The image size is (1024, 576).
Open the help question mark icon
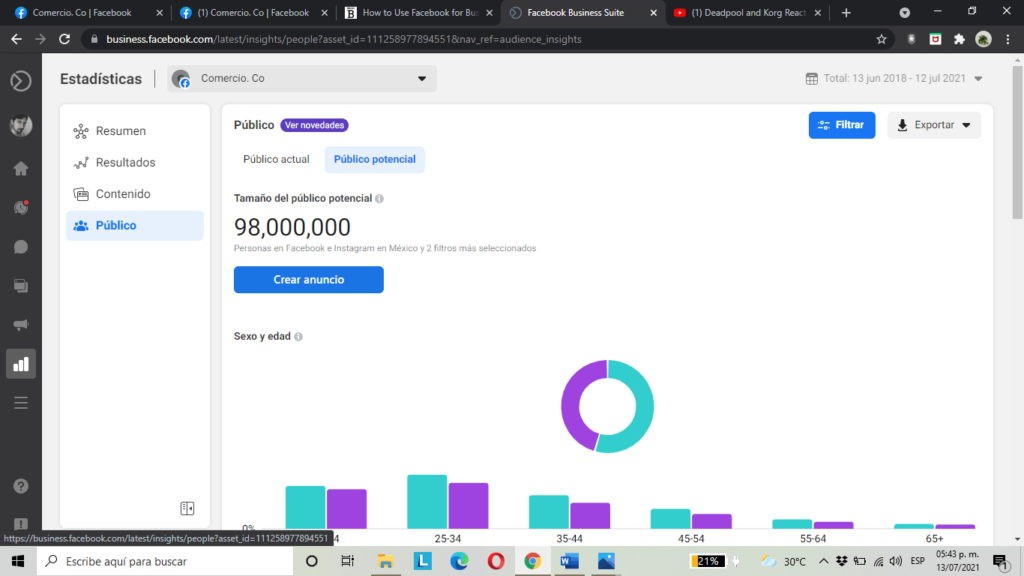(21, 486)
